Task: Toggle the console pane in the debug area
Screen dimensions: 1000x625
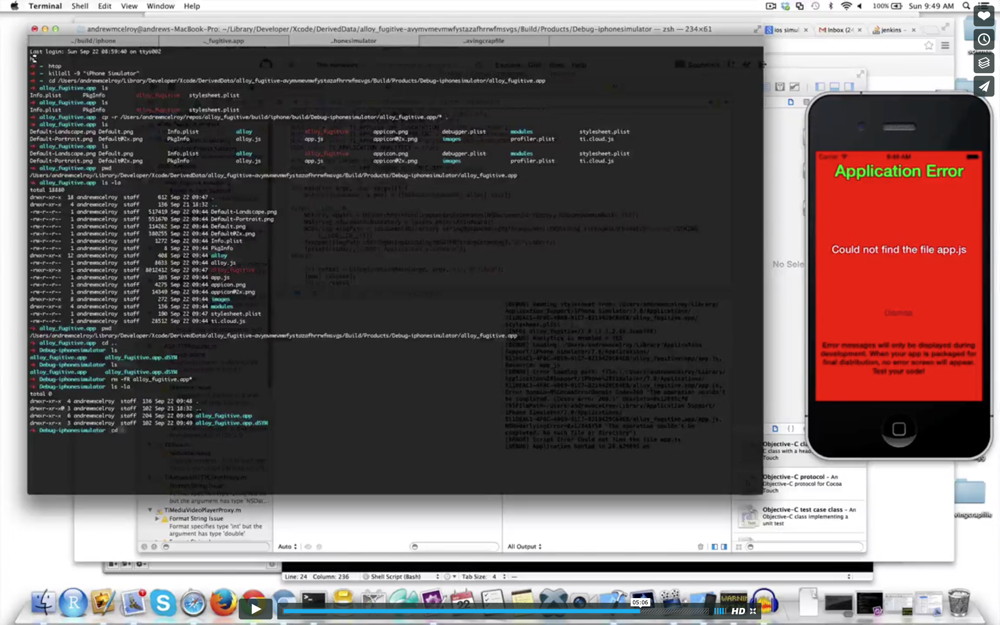Action: pos(724,547)
